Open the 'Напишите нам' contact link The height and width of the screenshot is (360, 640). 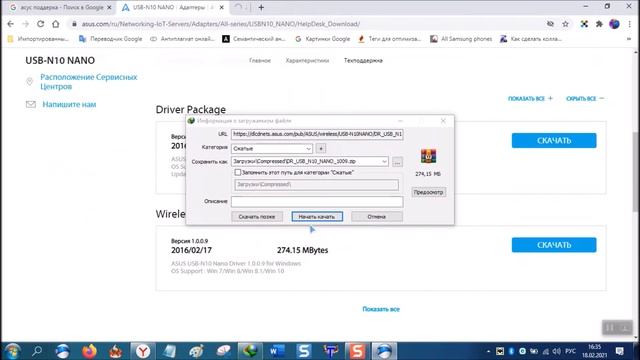69,104
